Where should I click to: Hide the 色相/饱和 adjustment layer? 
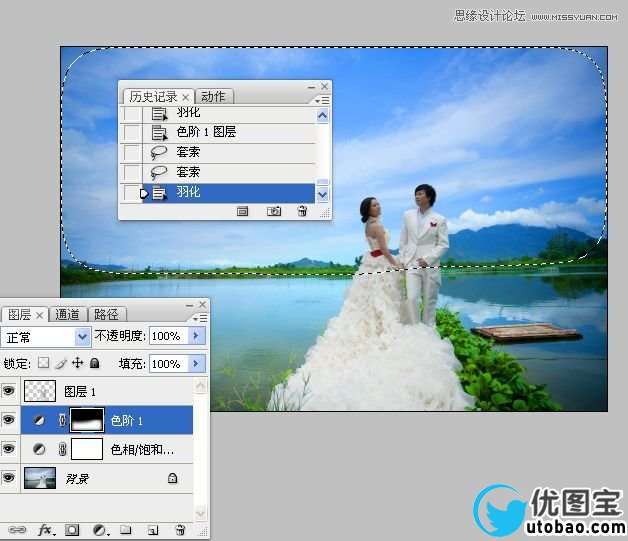[9, 448]
